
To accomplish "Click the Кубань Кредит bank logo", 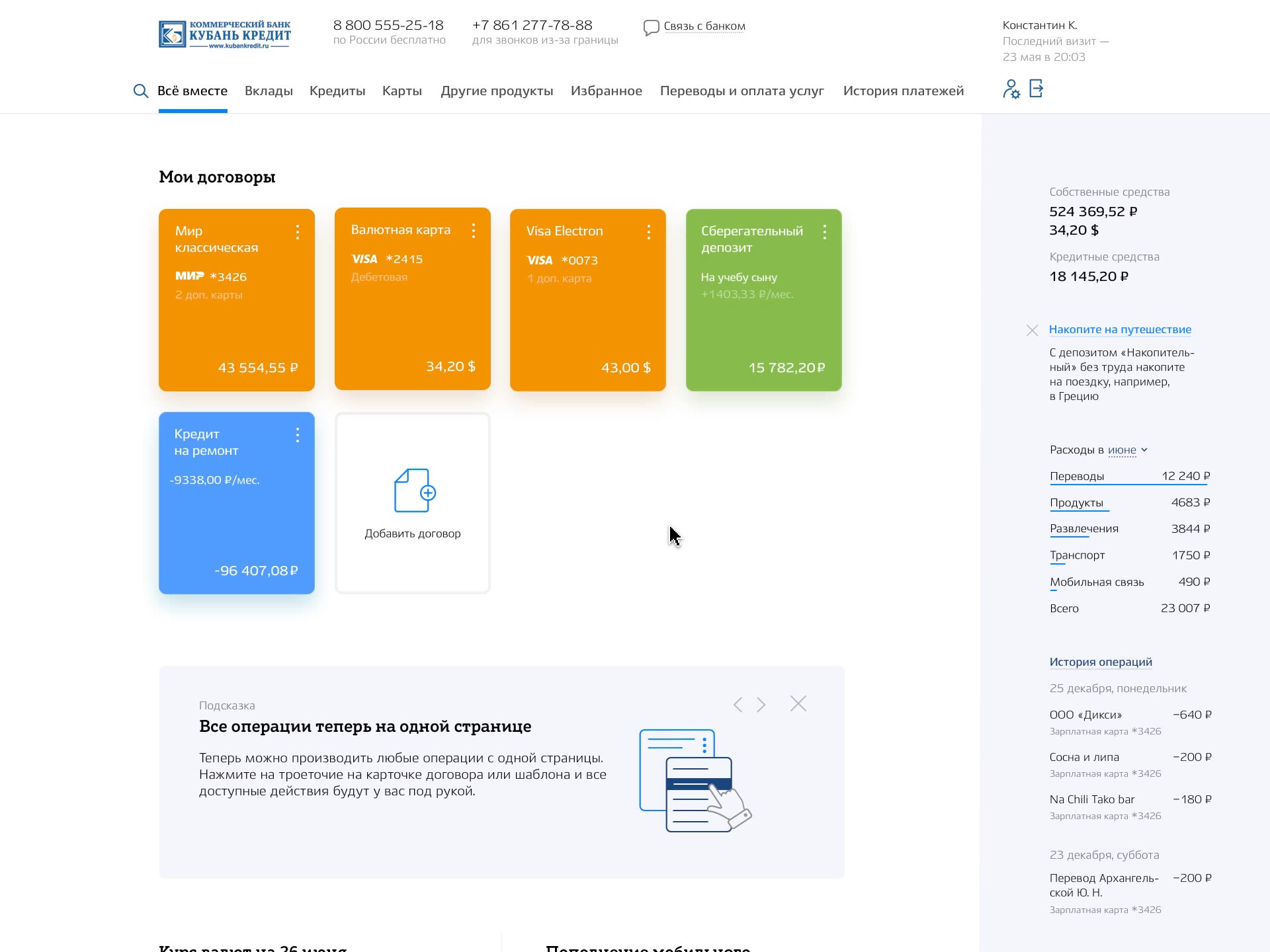I will (x=225, y=33).
